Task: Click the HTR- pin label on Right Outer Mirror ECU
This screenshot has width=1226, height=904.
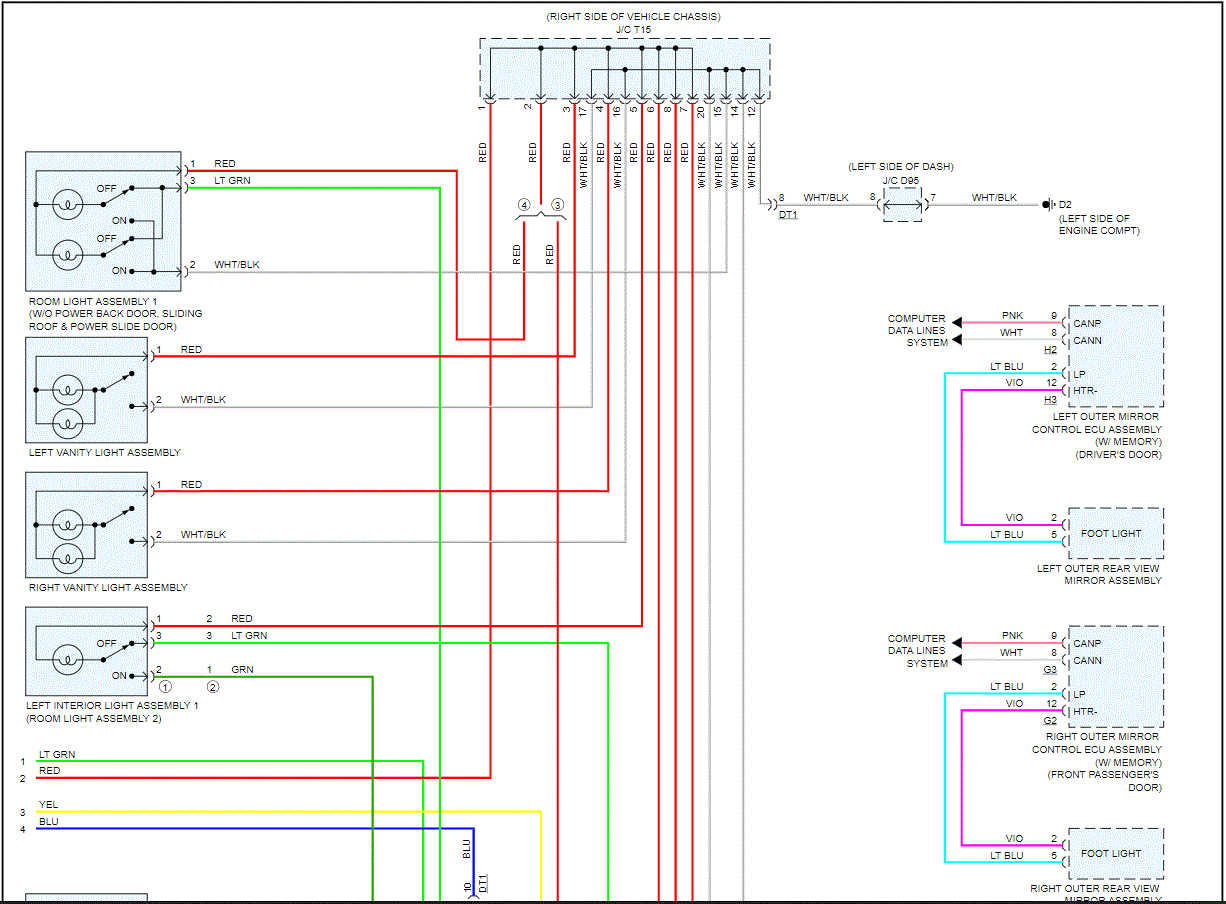Action: click(1086, 710)
